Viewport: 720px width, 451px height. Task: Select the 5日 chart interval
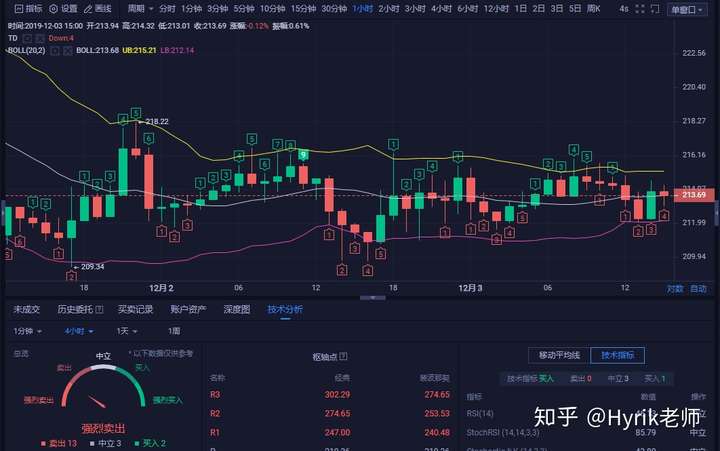(x=575, y=8)
